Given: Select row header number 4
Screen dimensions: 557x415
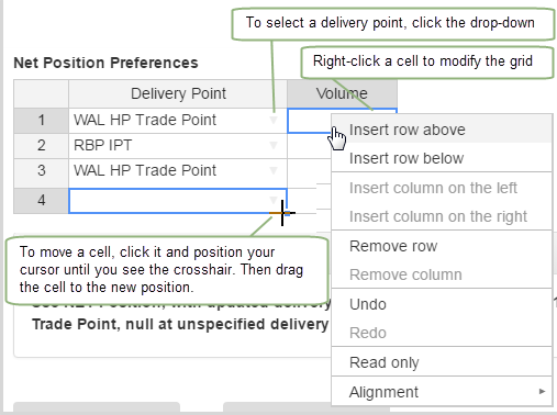Looking at the screenshot, I should click(41, 200).
